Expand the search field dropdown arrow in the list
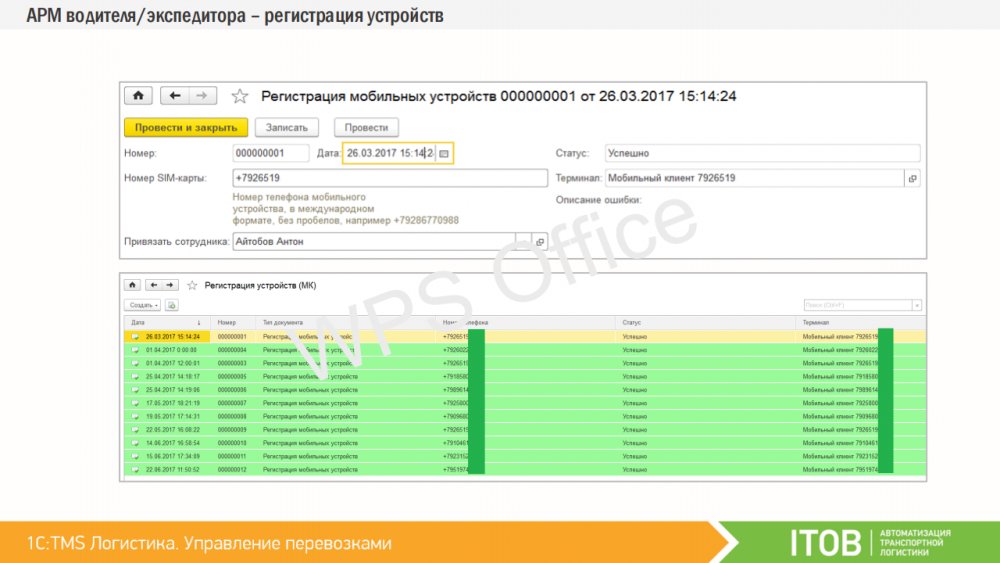The width and height of the screenshot is (1000, 563). click(x=917, y=305)
